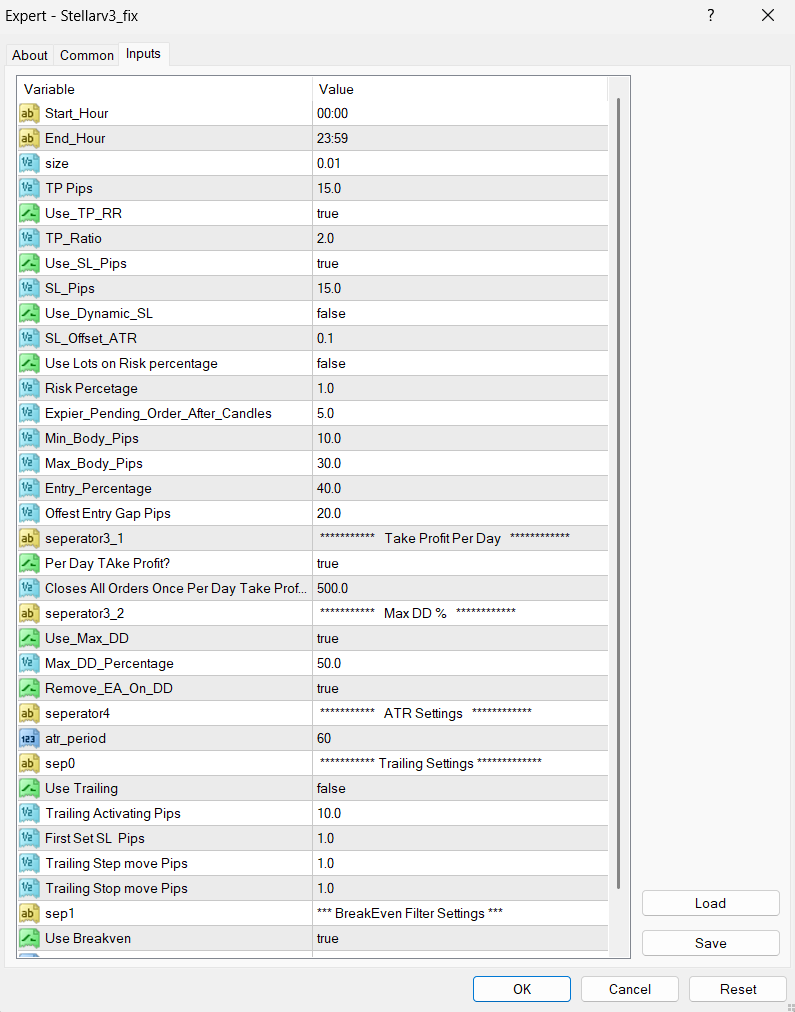Click the decimal icon beside Min_Body_Pips
The width and height of the screenshot is (795, 1012).
(x=29, y=439)
